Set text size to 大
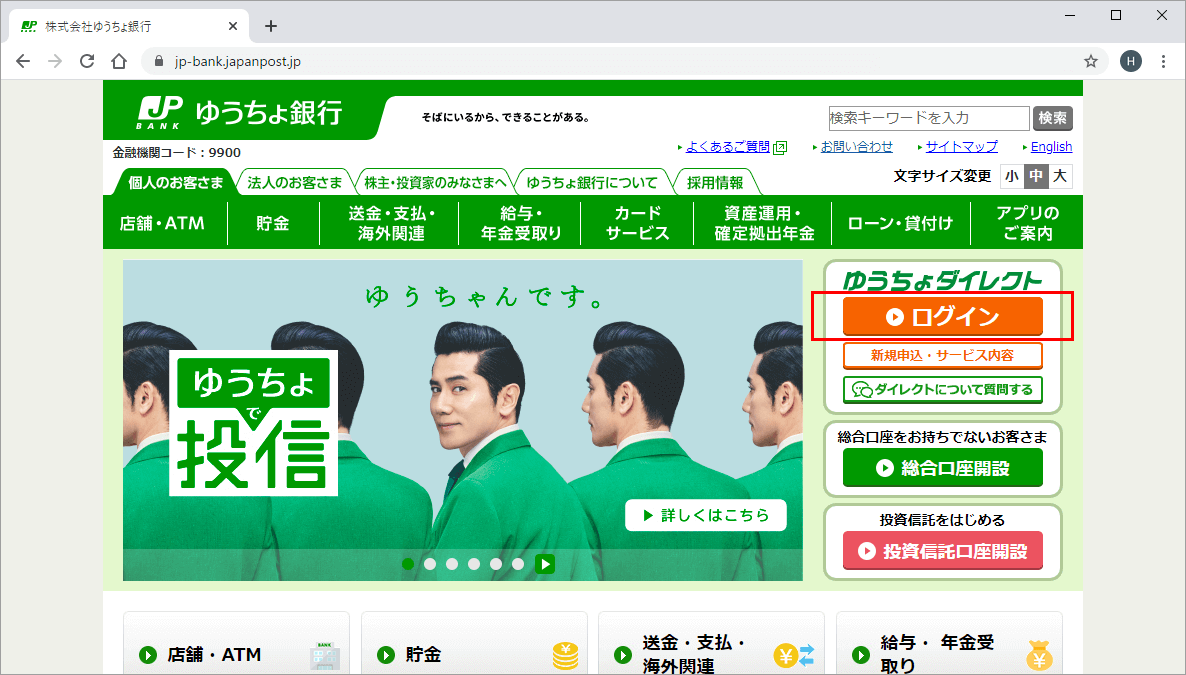 [x=1060, y=176]
